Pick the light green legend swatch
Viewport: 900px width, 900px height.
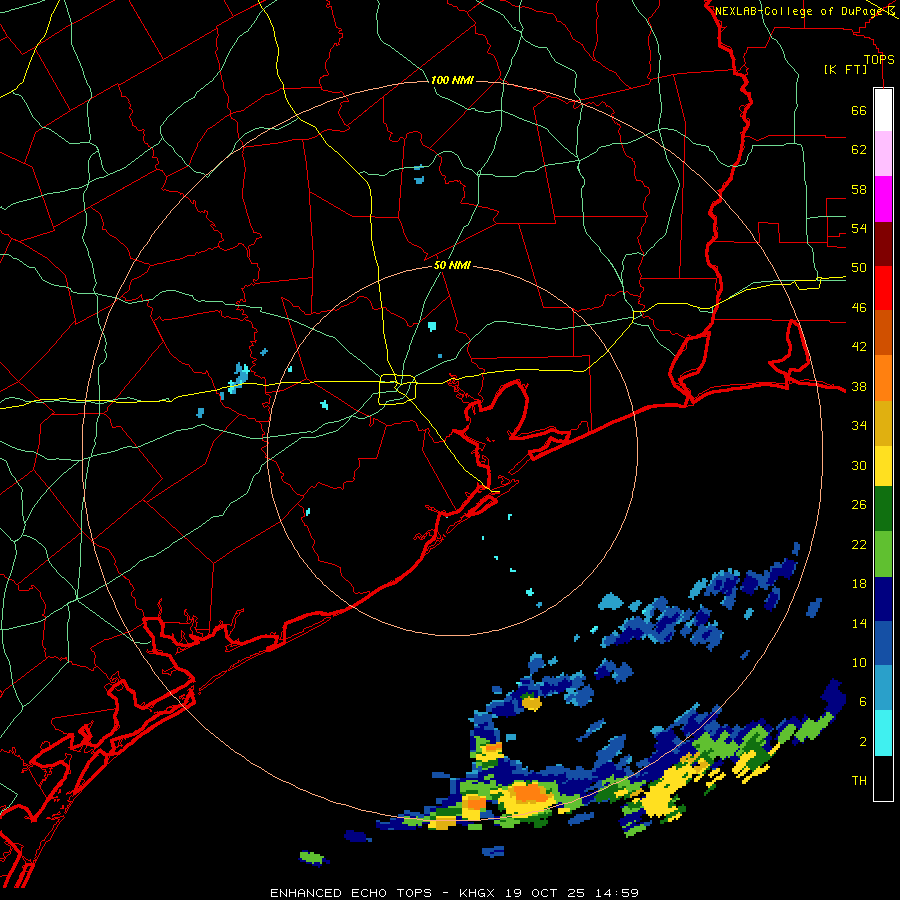click(883, 554)
